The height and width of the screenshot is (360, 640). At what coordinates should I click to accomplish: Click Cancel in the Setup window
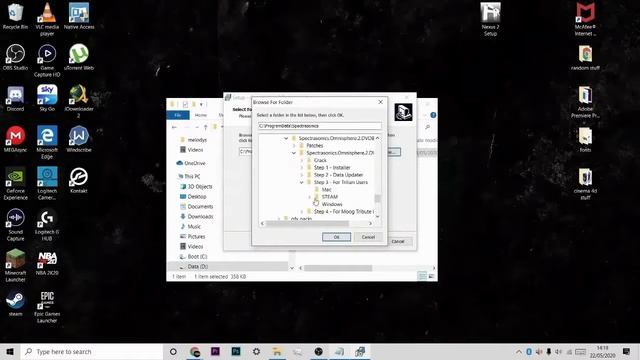(398, 242)
